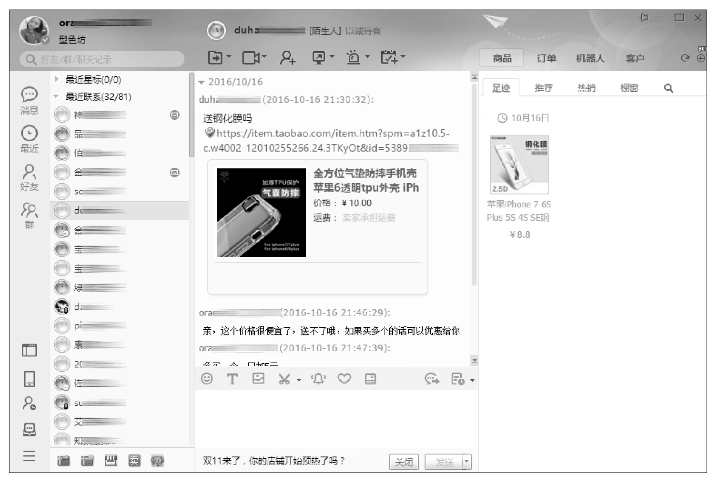Open the add-schedule calendar dropdown

403,57
